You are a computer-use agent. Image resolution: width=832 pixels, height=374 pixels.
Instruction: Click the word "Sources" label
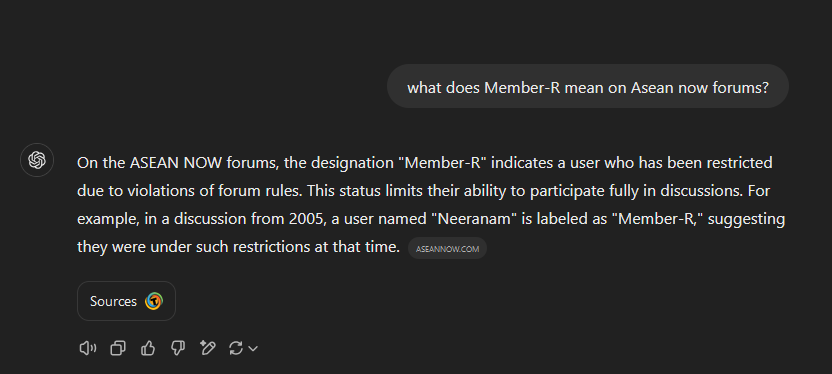pos(114,301)
